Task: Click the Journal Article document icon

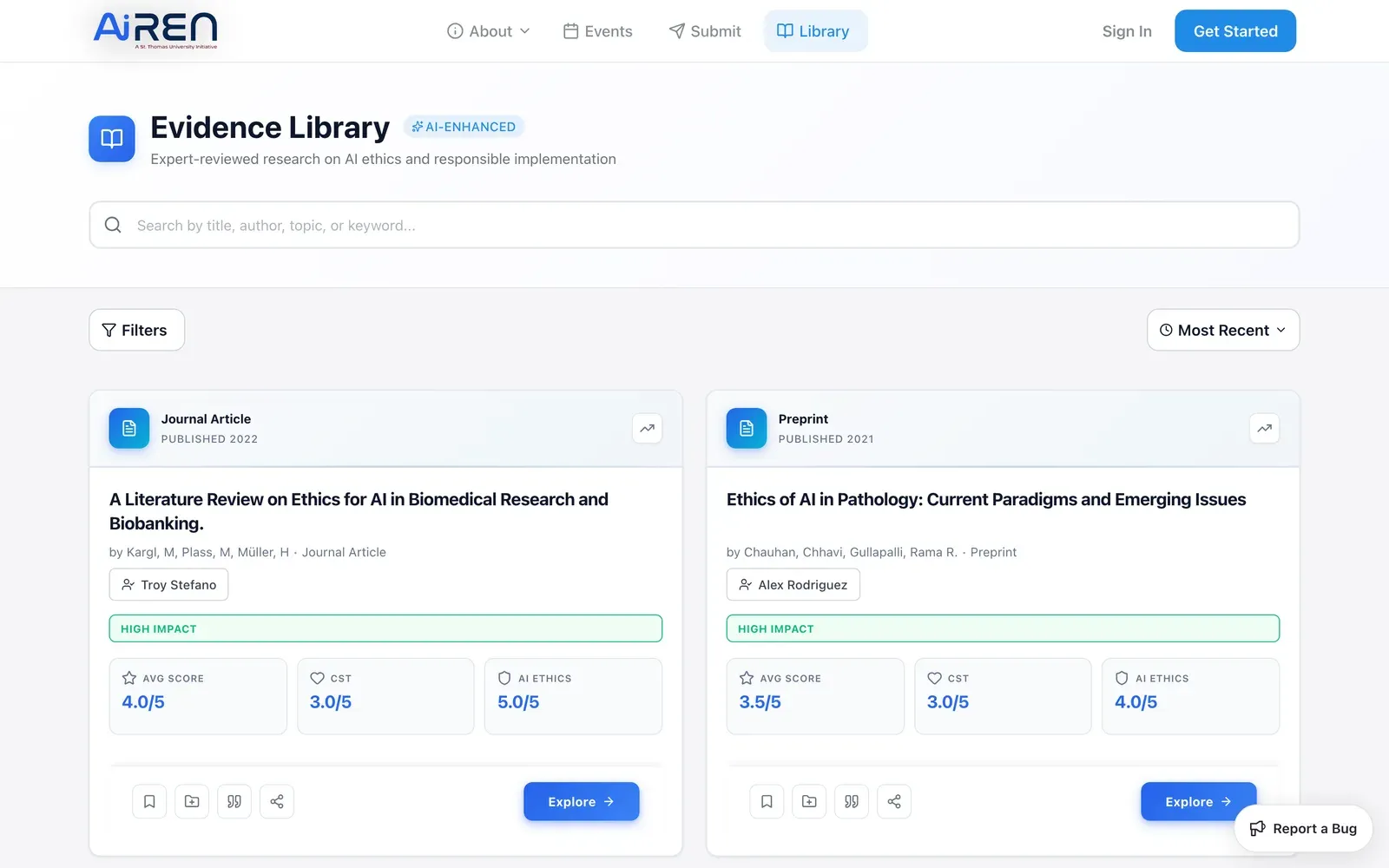Action: pyautogui.click(x=129, y=428)
